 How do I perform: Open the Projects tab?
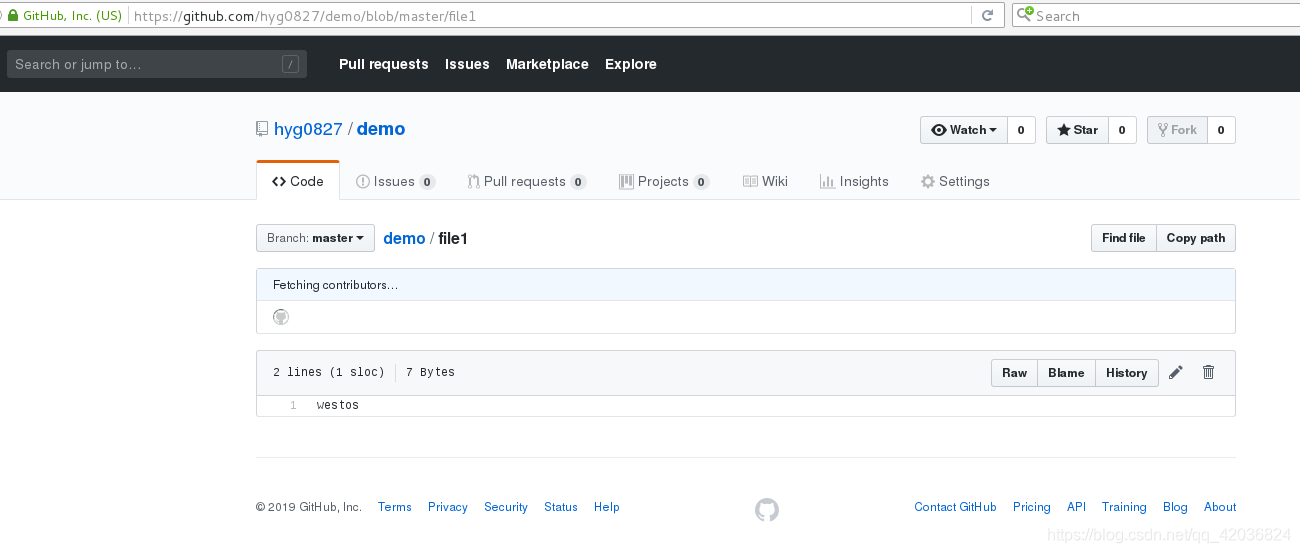(x=664, y=181)
